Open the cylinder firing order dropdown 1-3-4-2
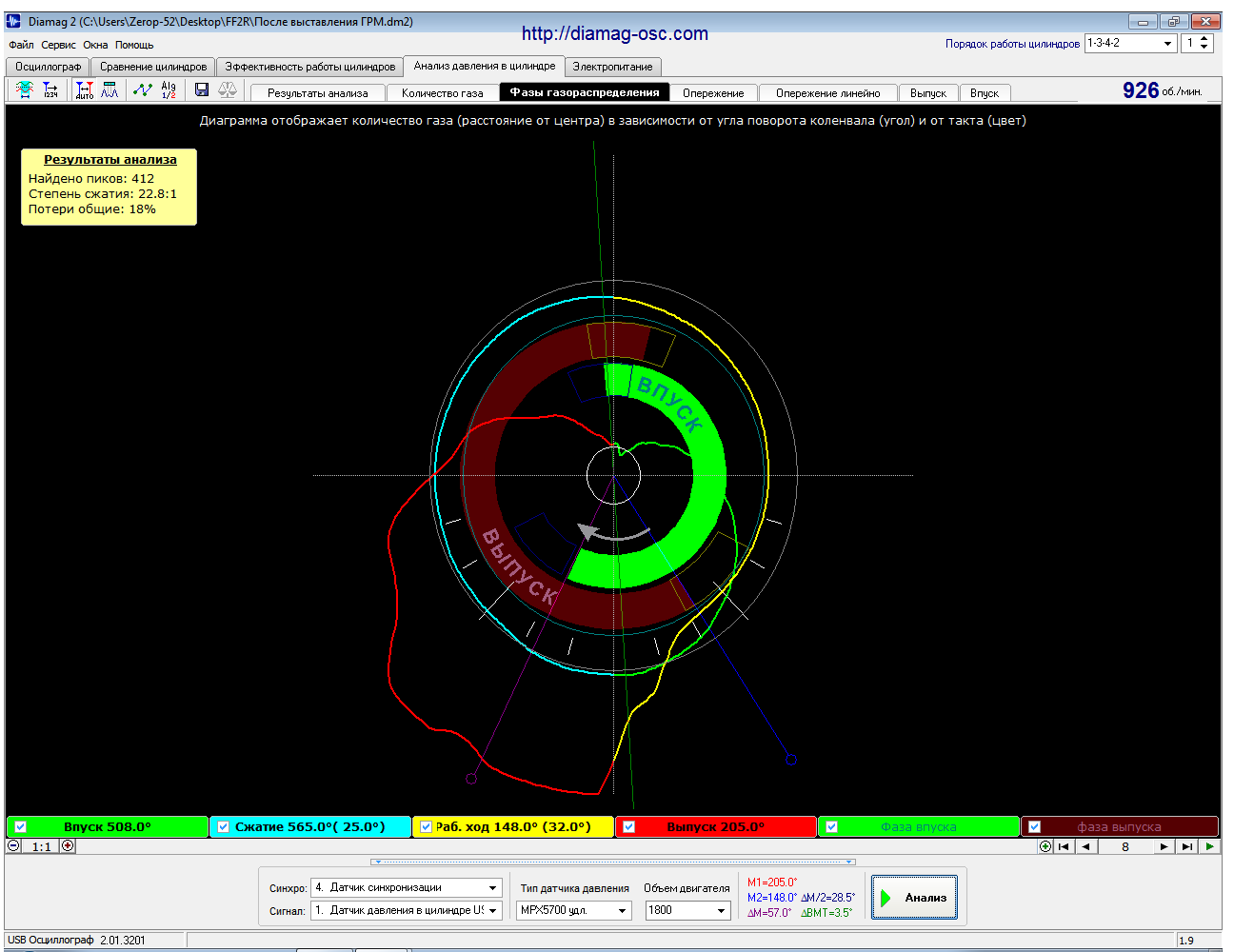This screenshot has height=952, width=1234. [1168, 43]
